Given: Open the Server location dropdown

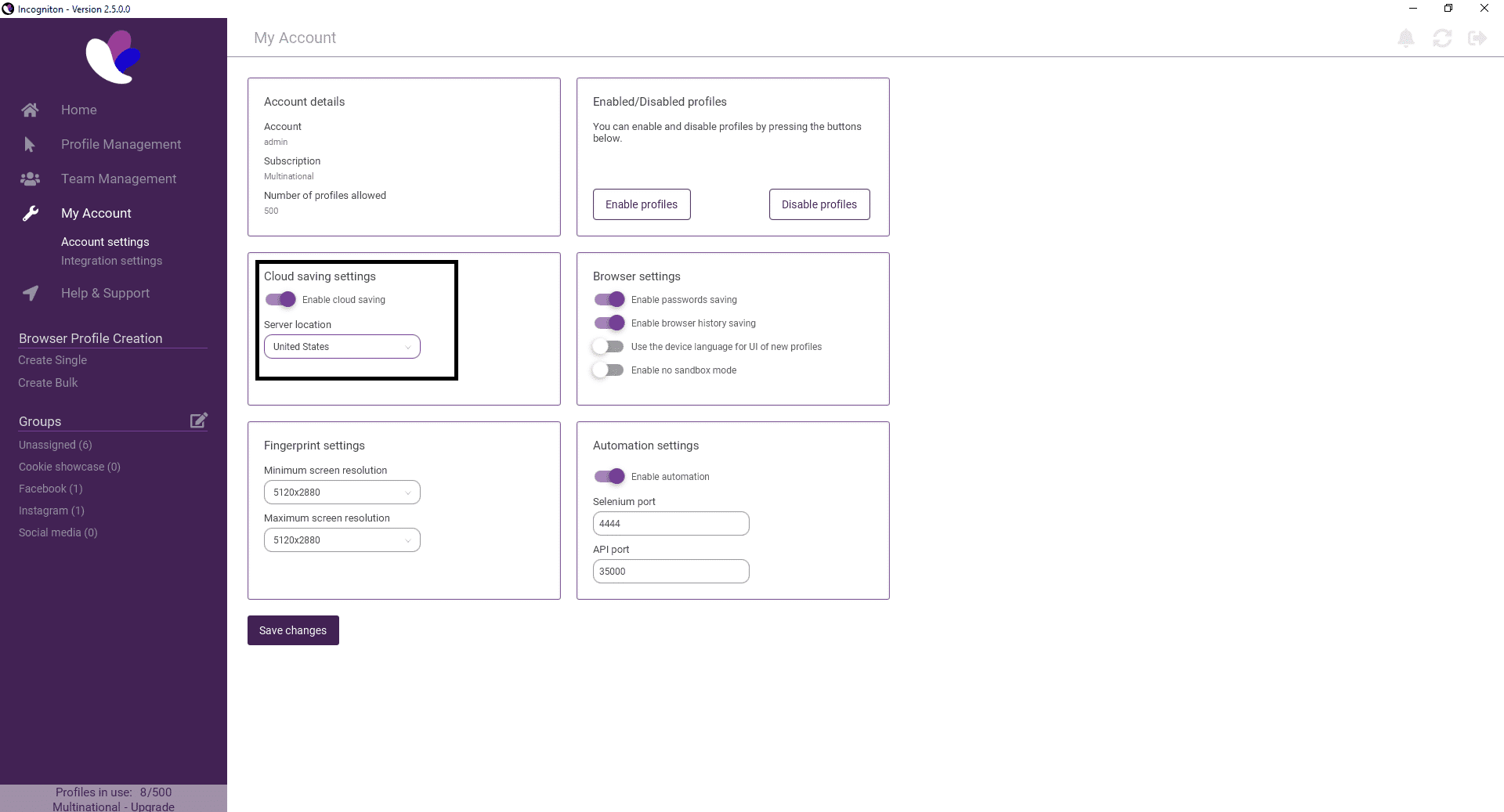Looking at the screenshot, I should (342, 346).
